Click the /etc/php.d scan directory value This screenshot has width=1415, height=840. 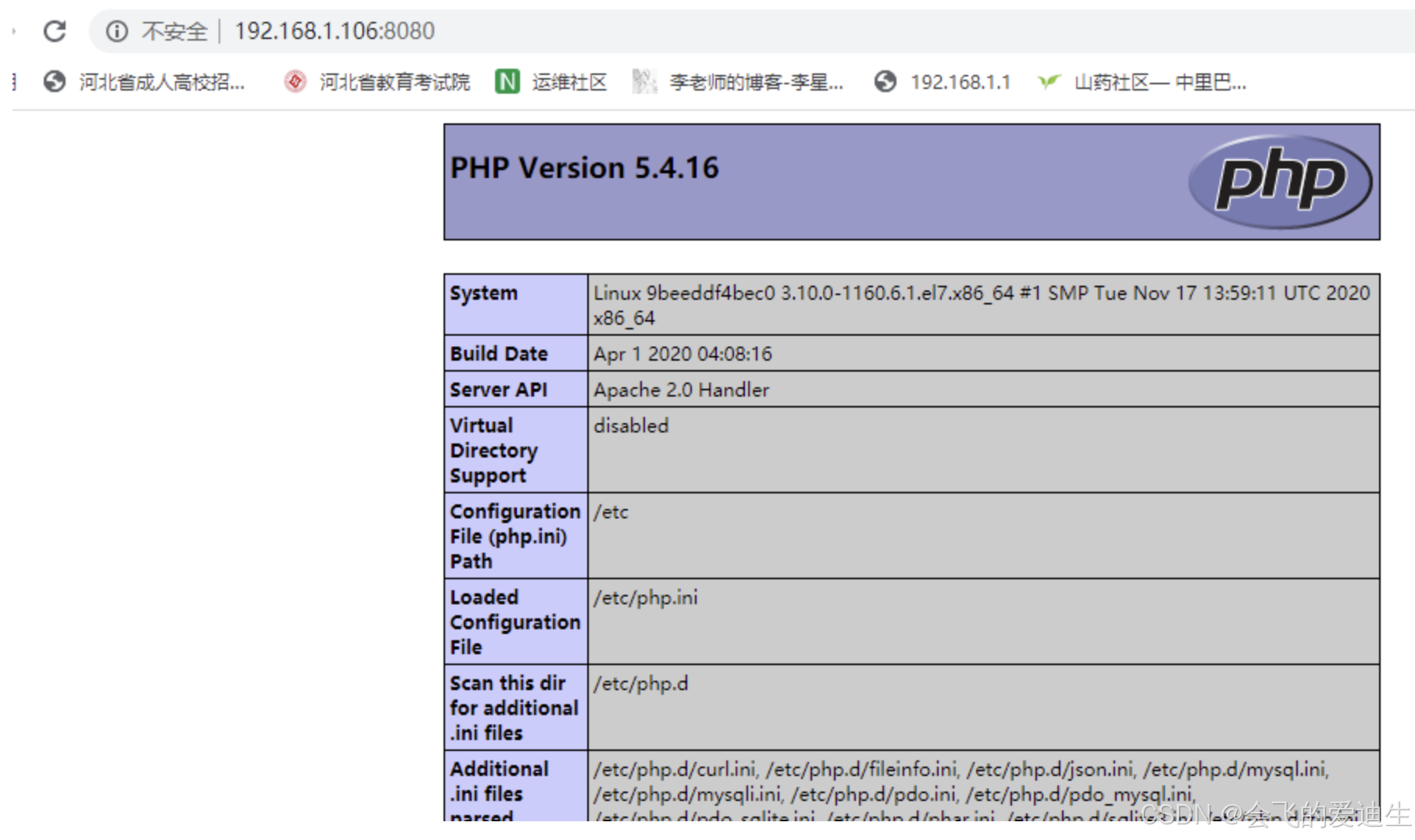640,684
